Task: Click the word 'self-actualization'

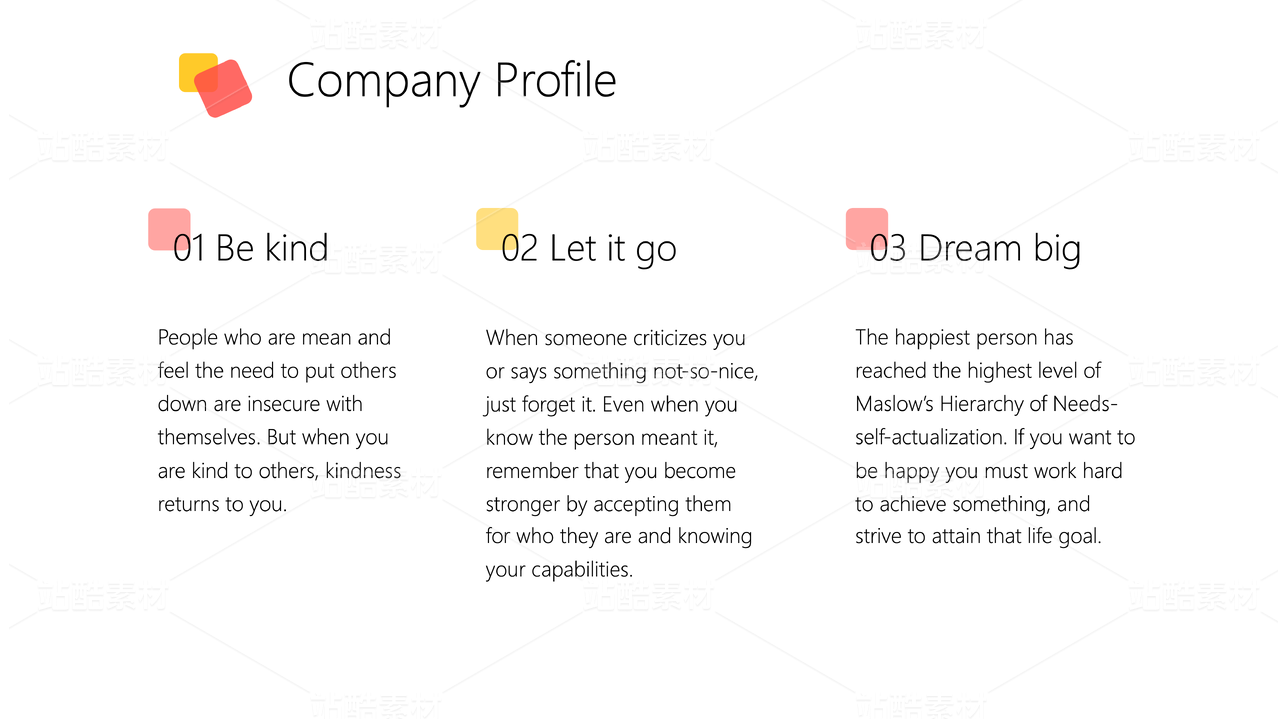Action: click(928, 437)
